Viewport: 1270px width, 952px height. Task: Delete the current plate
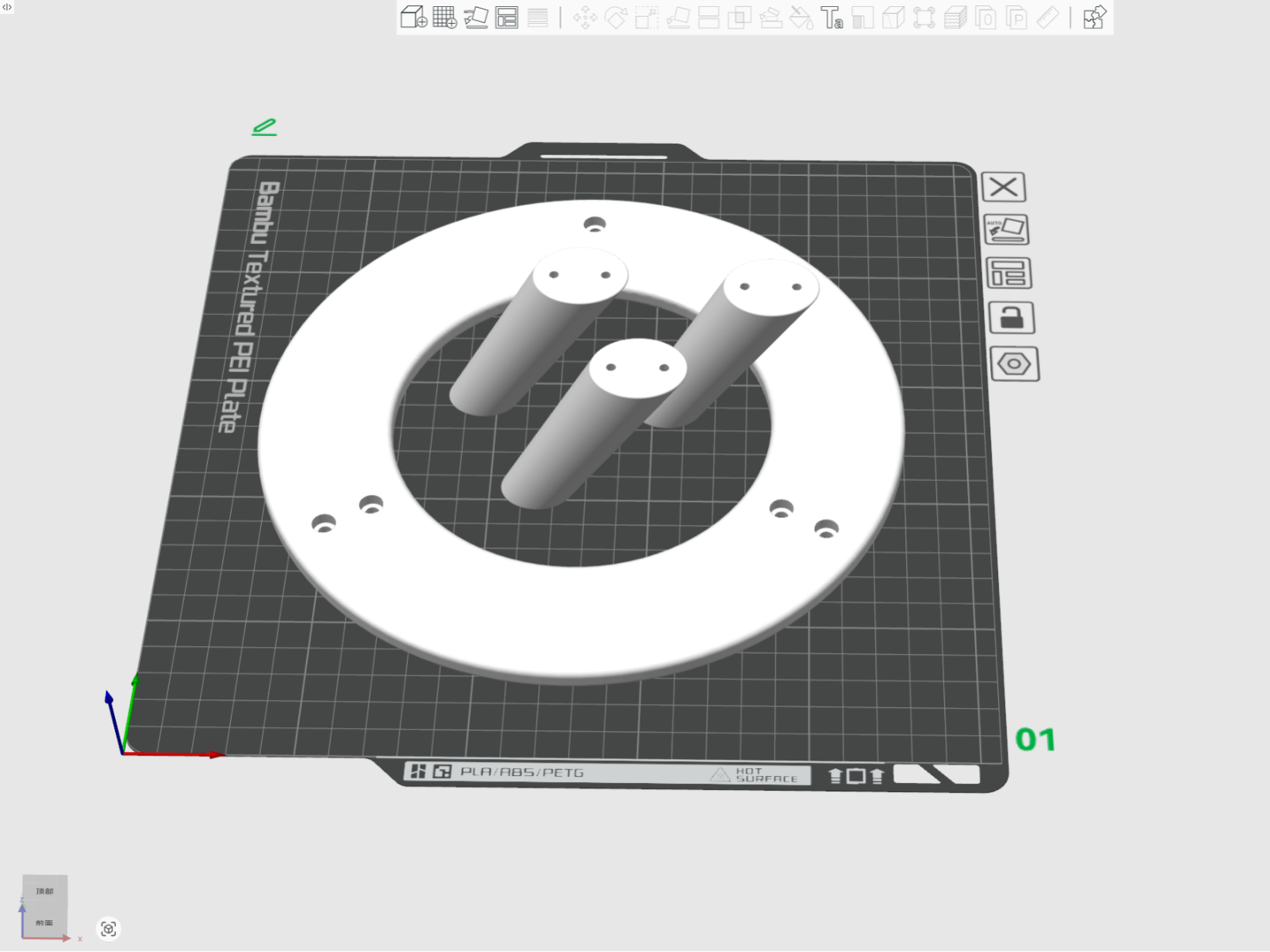click(x=1003, y=187)
